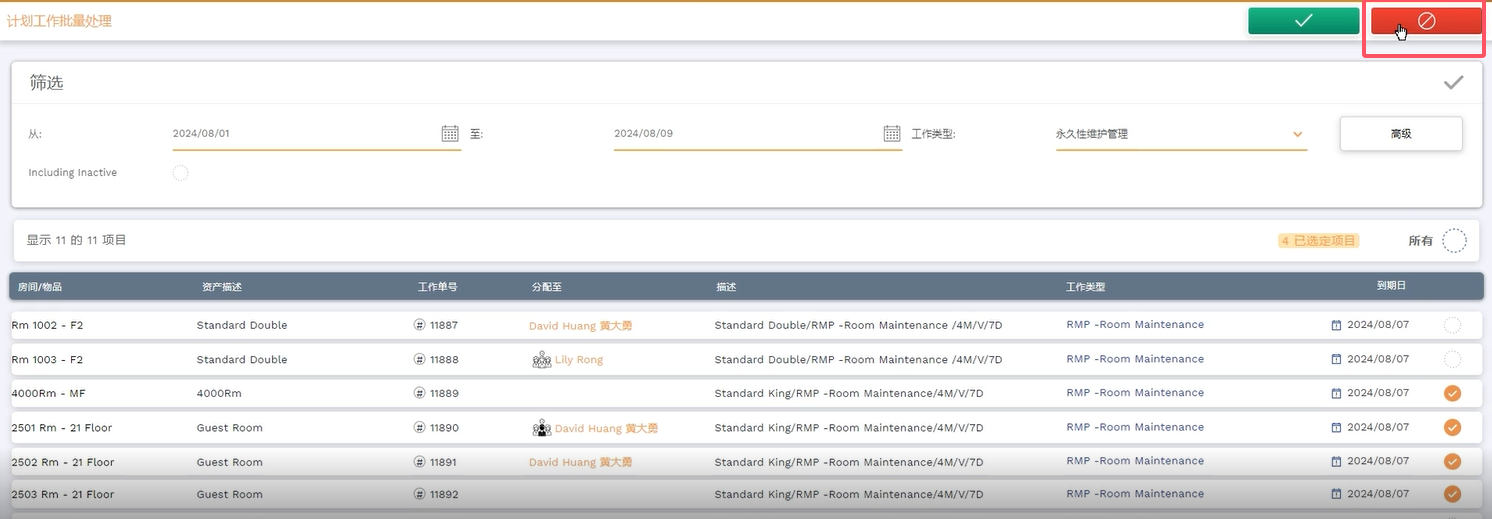
Task: Click due date calendar icon for 2502 Rm
Action: point(1336,461)
